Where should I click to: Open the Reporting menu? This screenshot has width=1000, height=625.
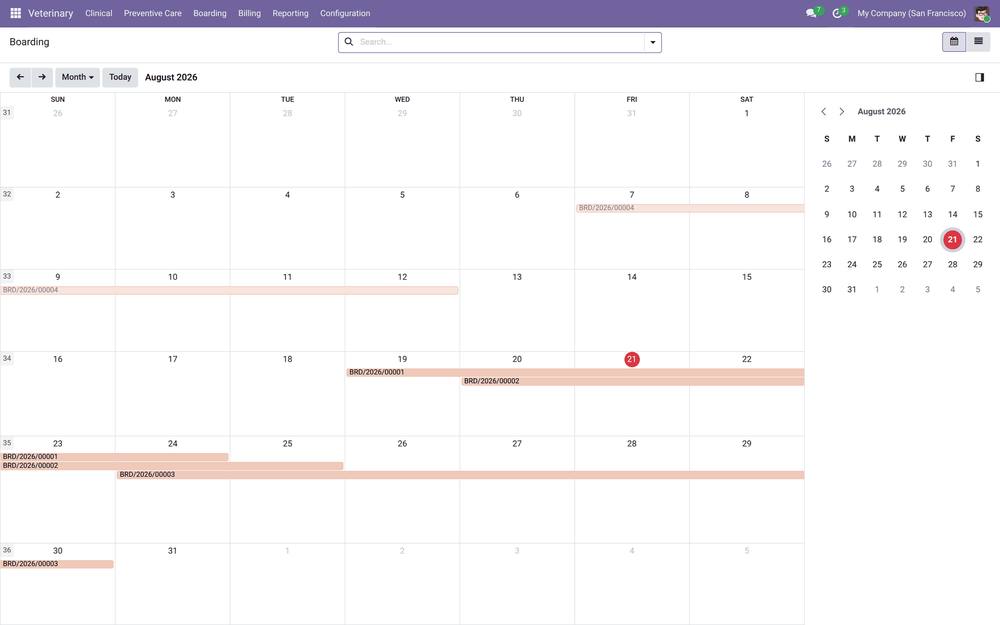coord(290,13)
